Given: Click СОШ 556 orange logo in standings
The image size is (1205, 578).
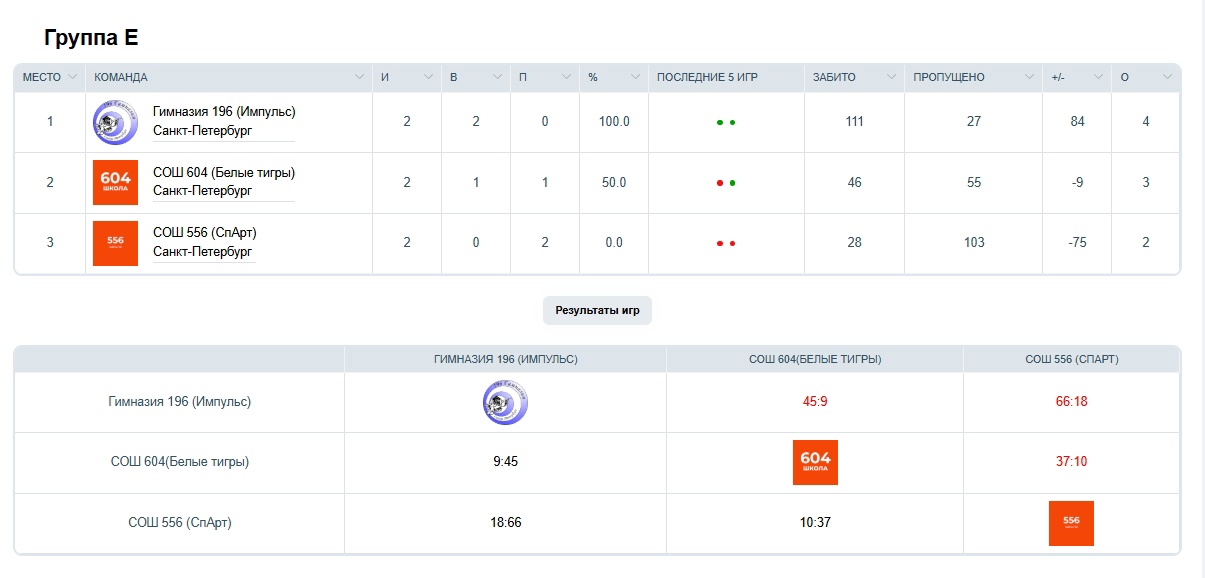Looking at the screenshot, I should click(115, 243).
